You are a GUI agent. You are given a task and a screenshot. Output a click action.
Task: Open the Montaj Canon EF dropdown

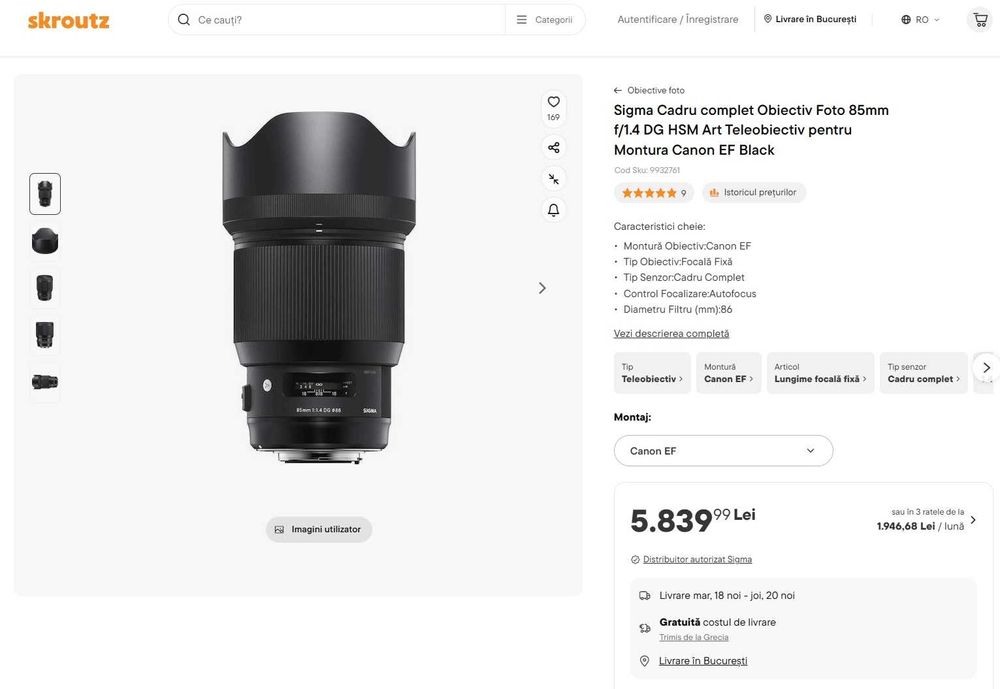click(723, 451)
